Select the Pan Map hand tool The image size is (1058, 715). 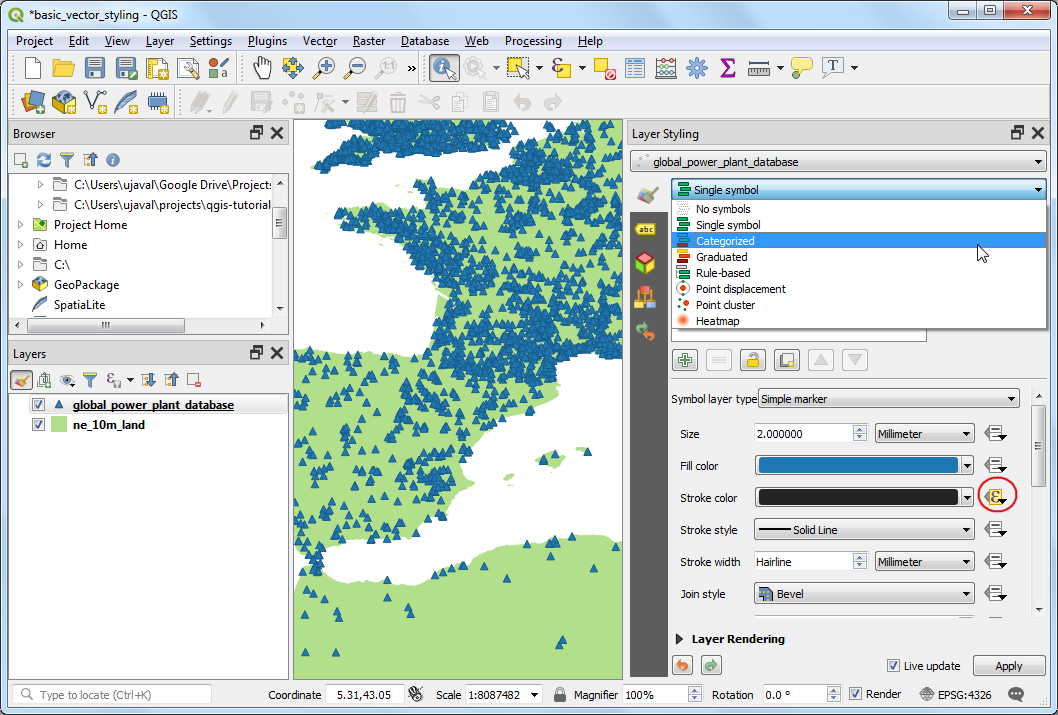coord(261,68)
